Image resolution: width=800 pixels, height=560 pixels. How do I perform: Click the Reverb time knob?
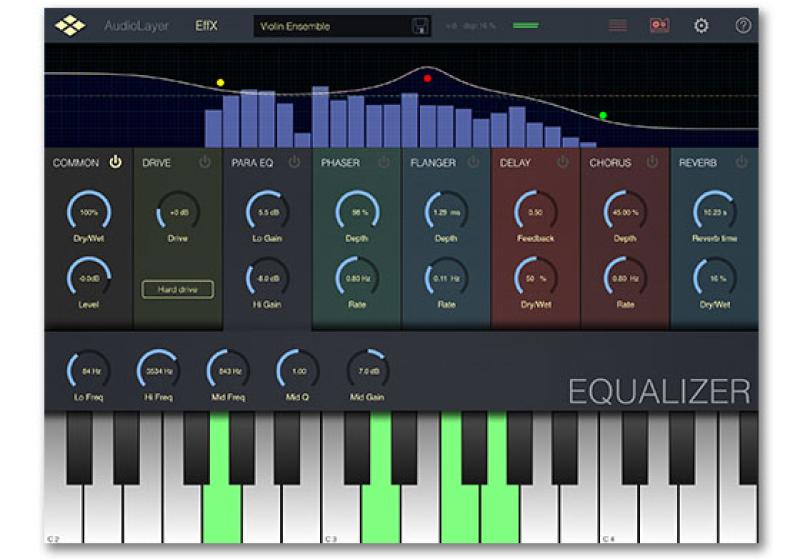715,212
